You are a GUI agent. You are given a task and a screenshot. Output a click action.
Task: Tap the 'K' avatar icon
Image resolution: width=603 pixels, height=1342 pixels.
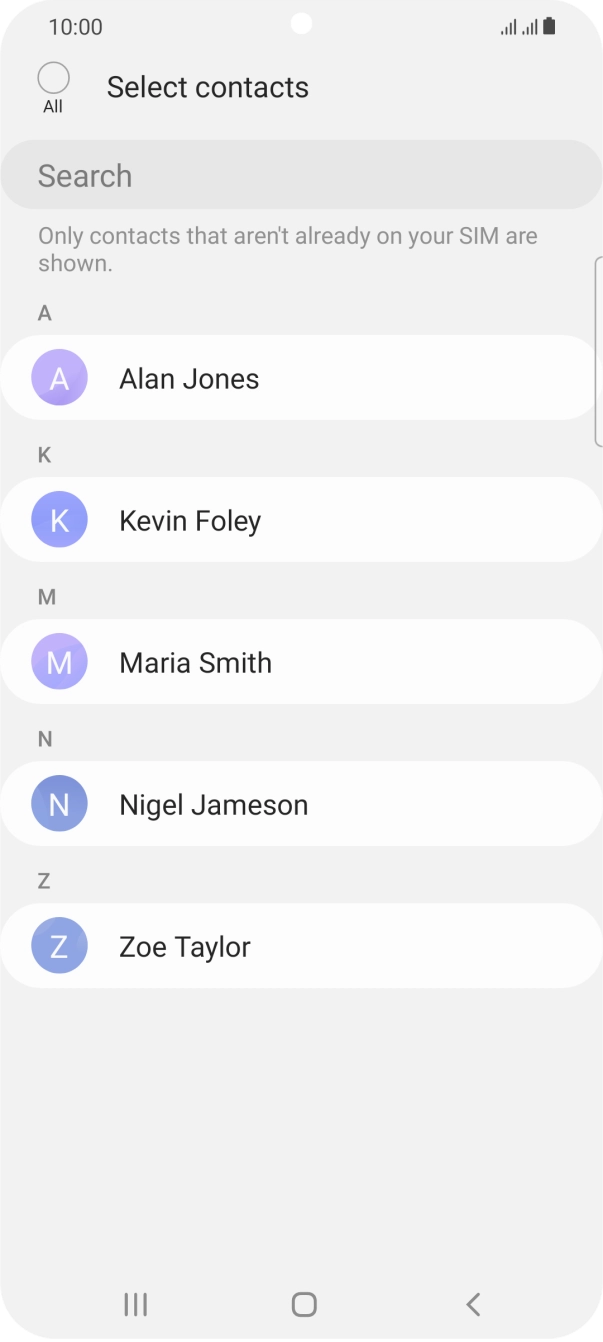(x=59, y=520)
